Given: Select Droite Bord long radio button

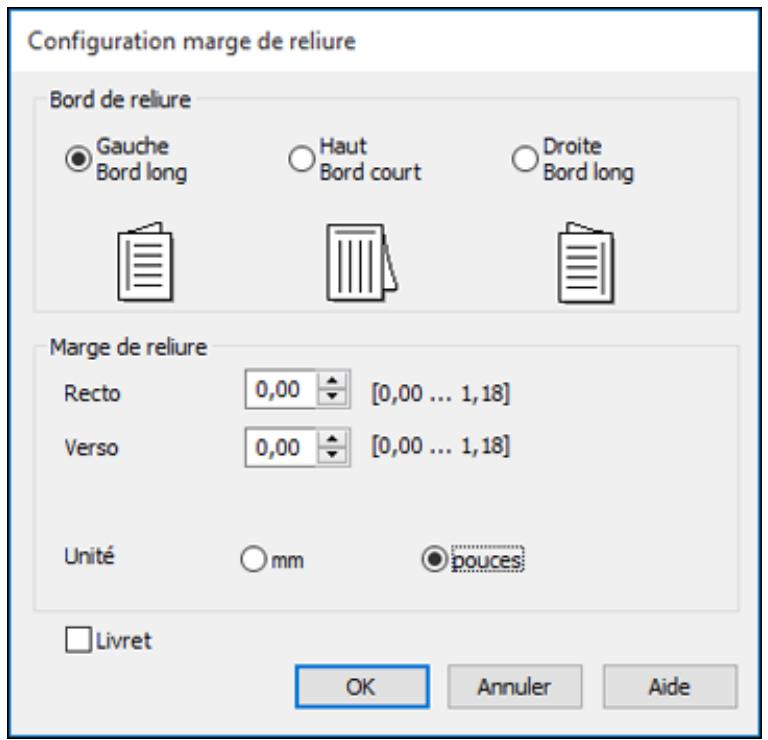Looking at the screenshot, I should [x=525, y=159].
